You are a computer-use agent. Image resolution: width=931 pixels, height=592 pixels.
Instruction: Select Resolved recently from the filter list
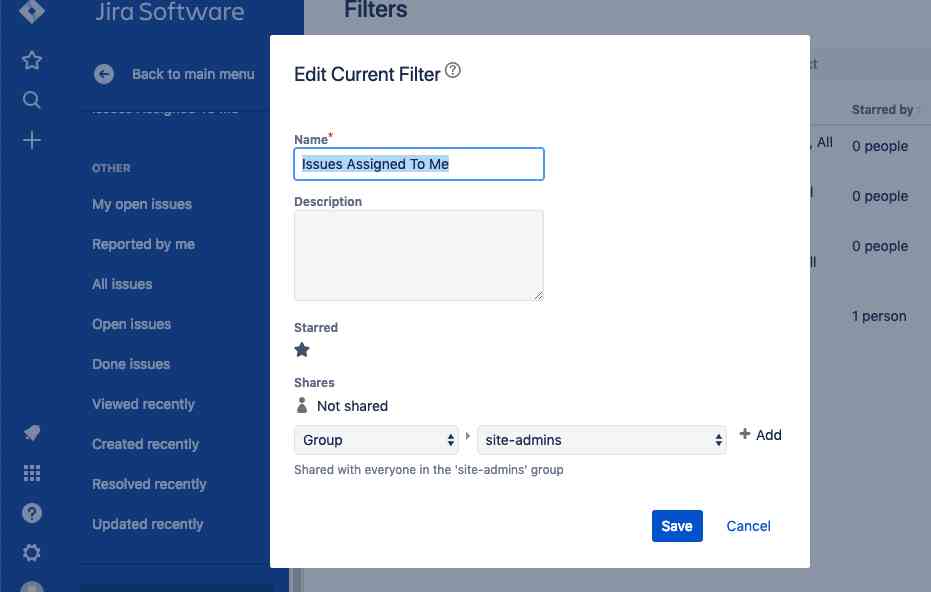pyautogui.click(x=149, y=484)
